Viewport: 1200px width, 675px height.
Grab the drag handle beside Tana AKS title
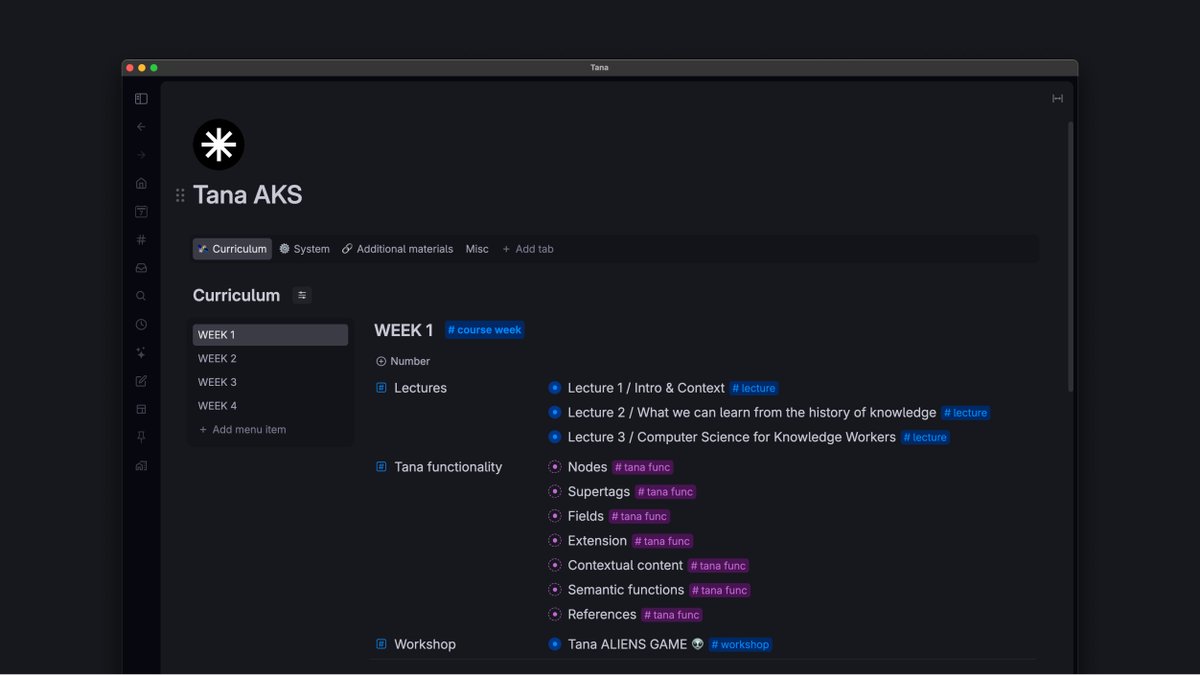pos(180,195)
